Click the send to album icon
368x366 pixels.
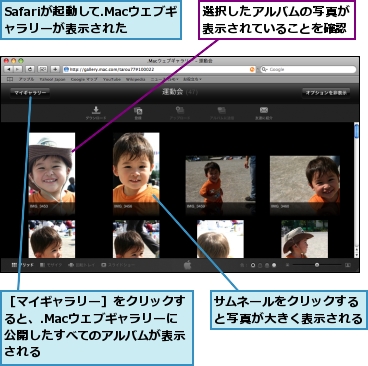tap(222, 110)
